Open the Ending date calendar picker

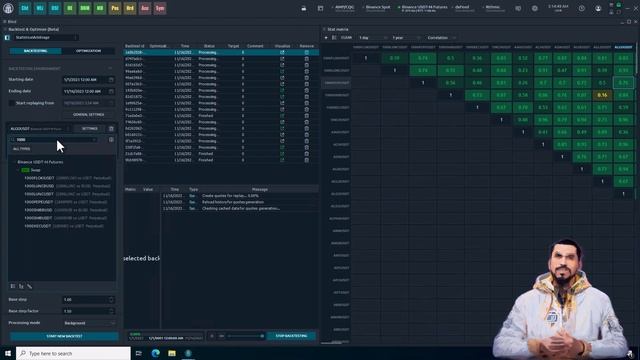click(111, 91)
